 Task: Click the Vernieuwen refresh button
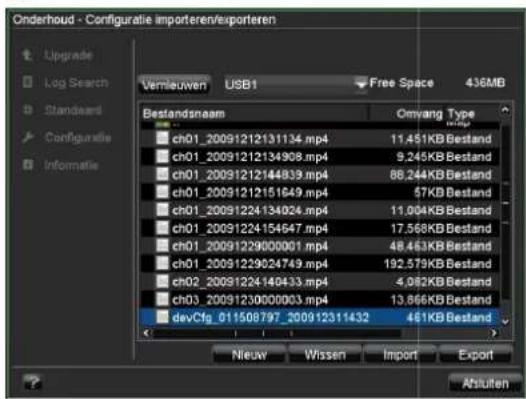tap(174, 85)
